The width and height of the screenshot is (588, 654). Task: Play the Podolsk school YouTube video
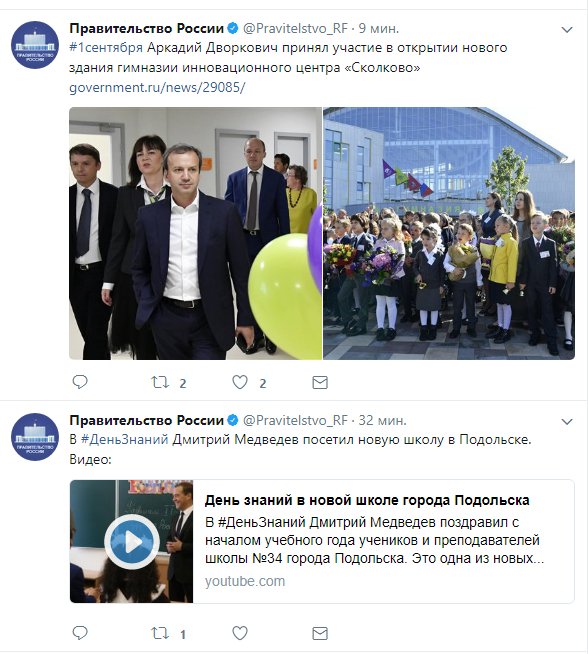[131, 541]
